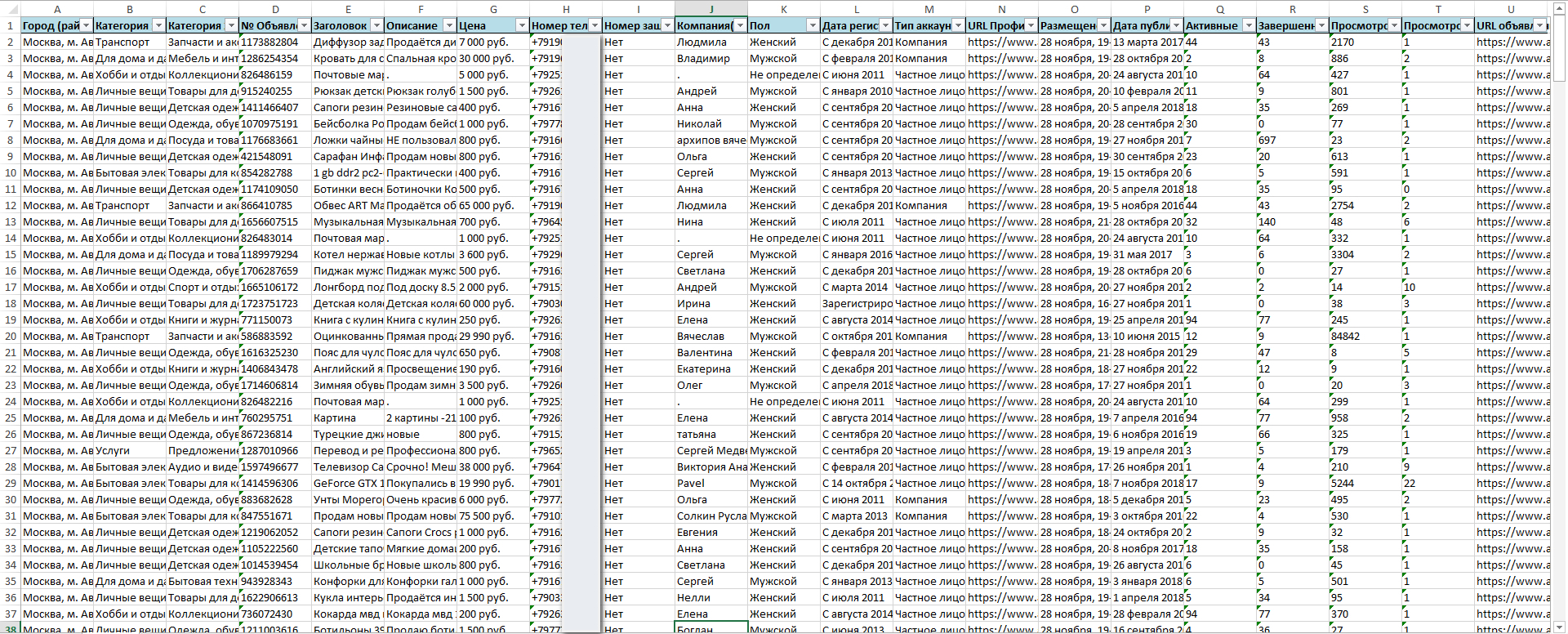Open the Цена column filter dropdown
Screen dimensions: 1568x634
521,25
